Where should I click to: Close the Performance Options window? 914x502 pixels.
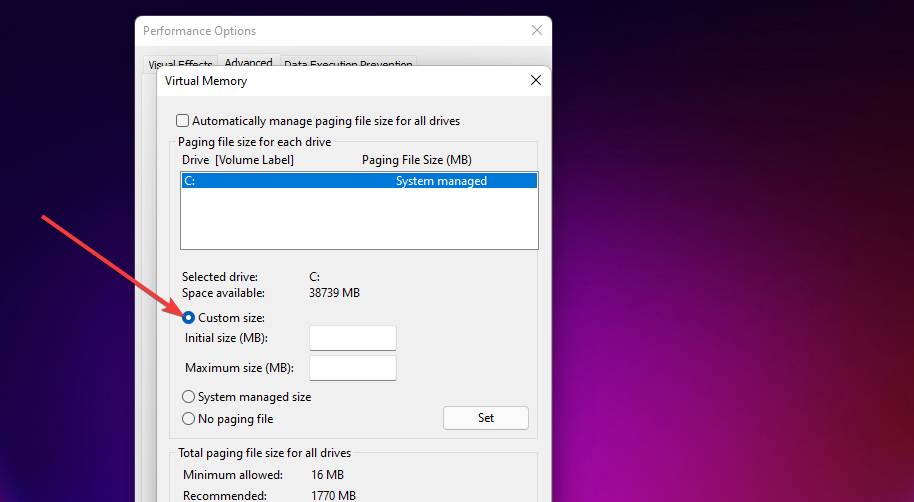click(537, 31)
